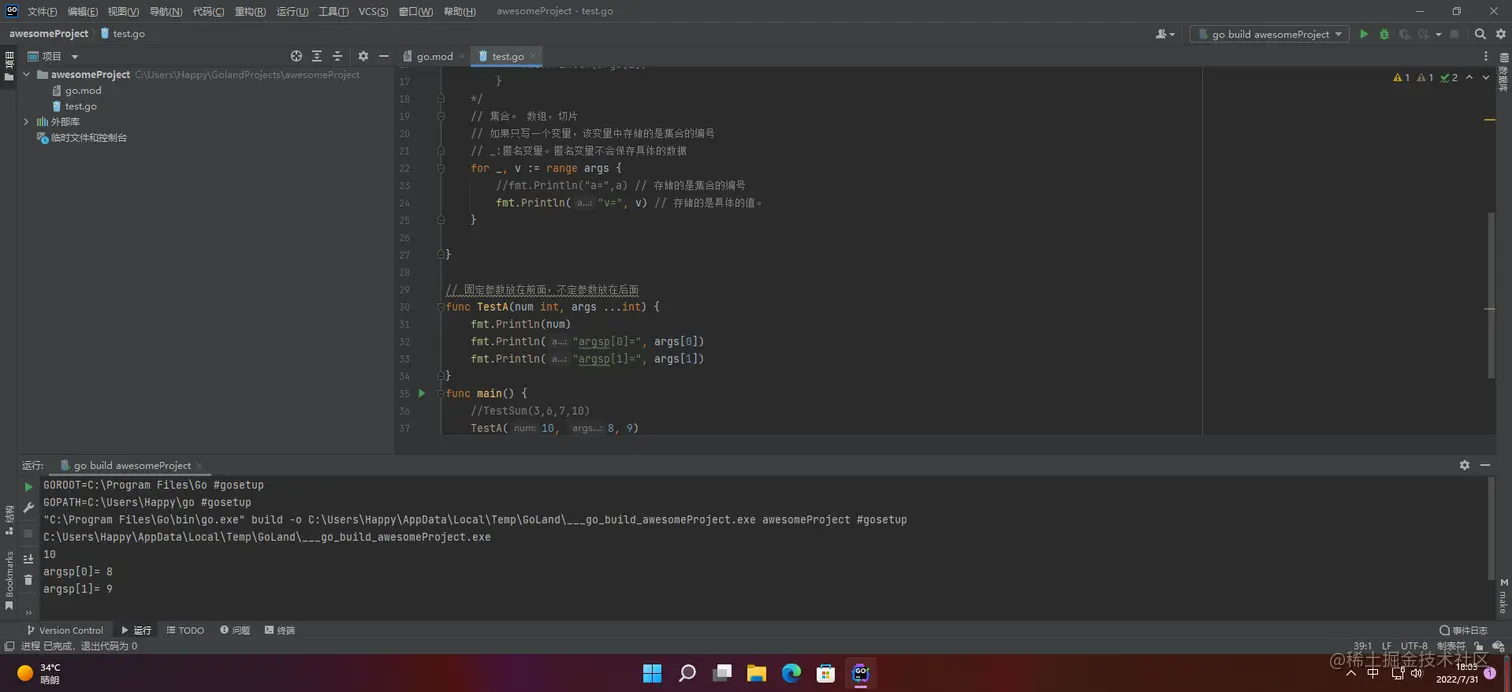This screenshot has width=1512, height=692.
Task: Clear console output with trash icon
Action: coord(28,580)
